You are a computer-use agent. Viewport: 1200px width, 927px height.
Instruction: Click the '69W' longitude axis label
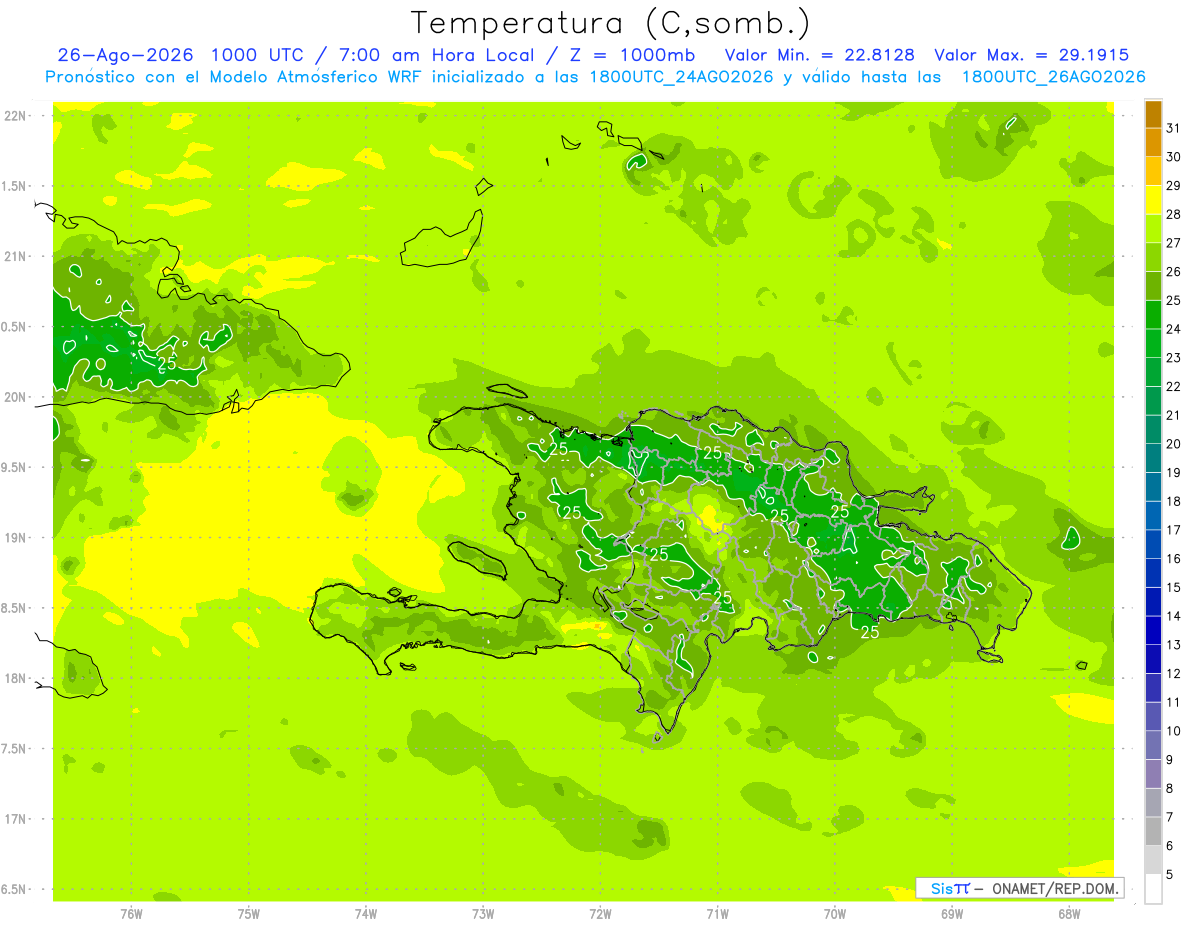pyautogui.click(x=952, y=913)
